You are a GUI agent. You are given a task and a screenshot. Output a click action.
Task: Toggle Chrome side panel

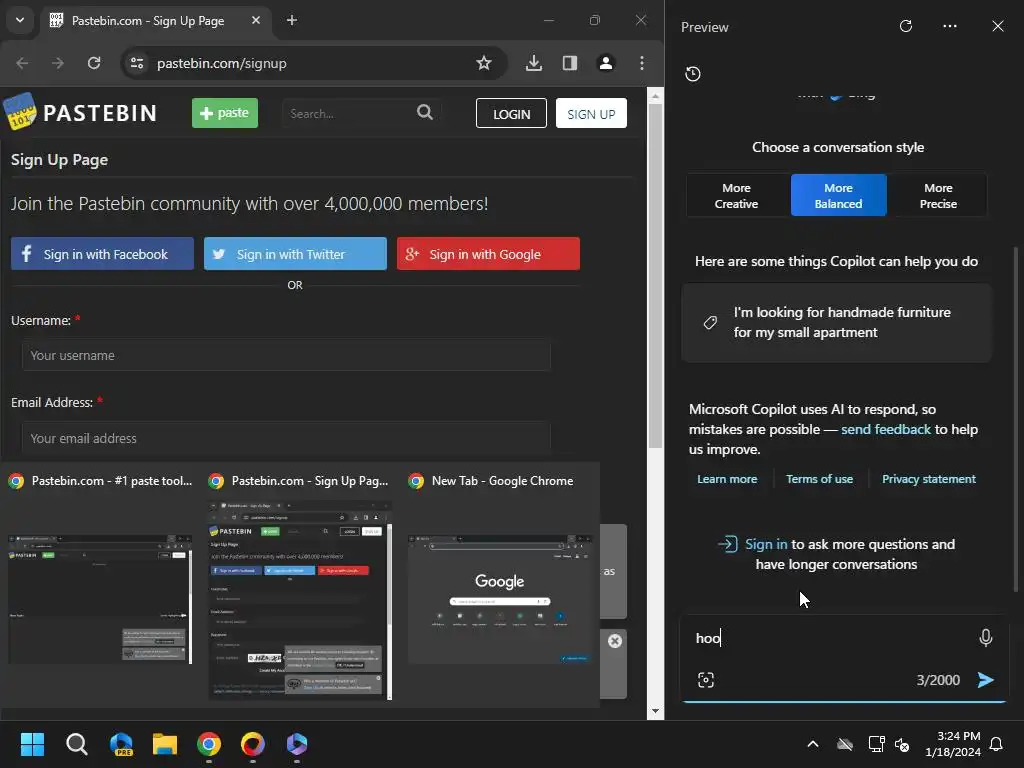569,63
